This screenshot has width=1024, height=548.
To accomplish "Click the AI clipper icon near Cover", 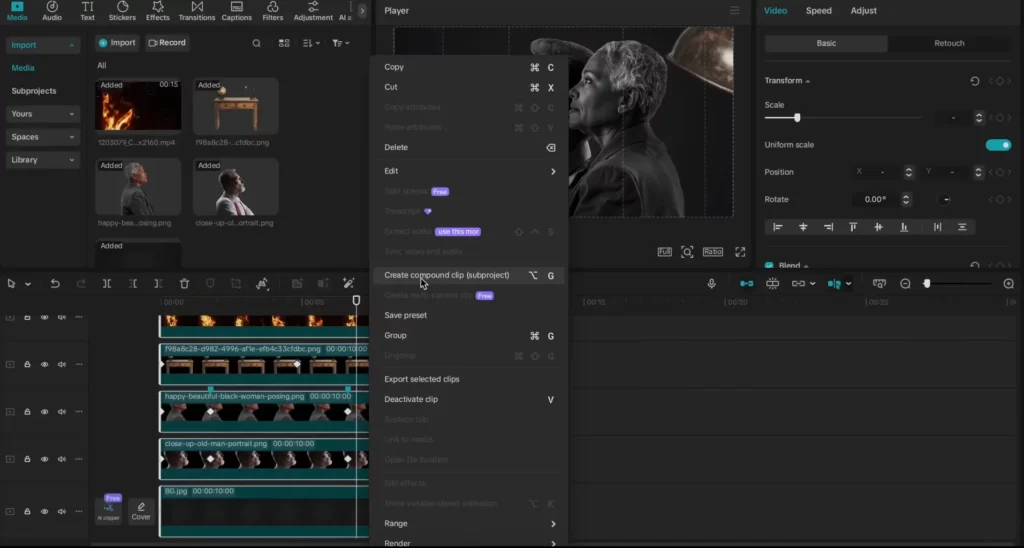I will 108,510.
